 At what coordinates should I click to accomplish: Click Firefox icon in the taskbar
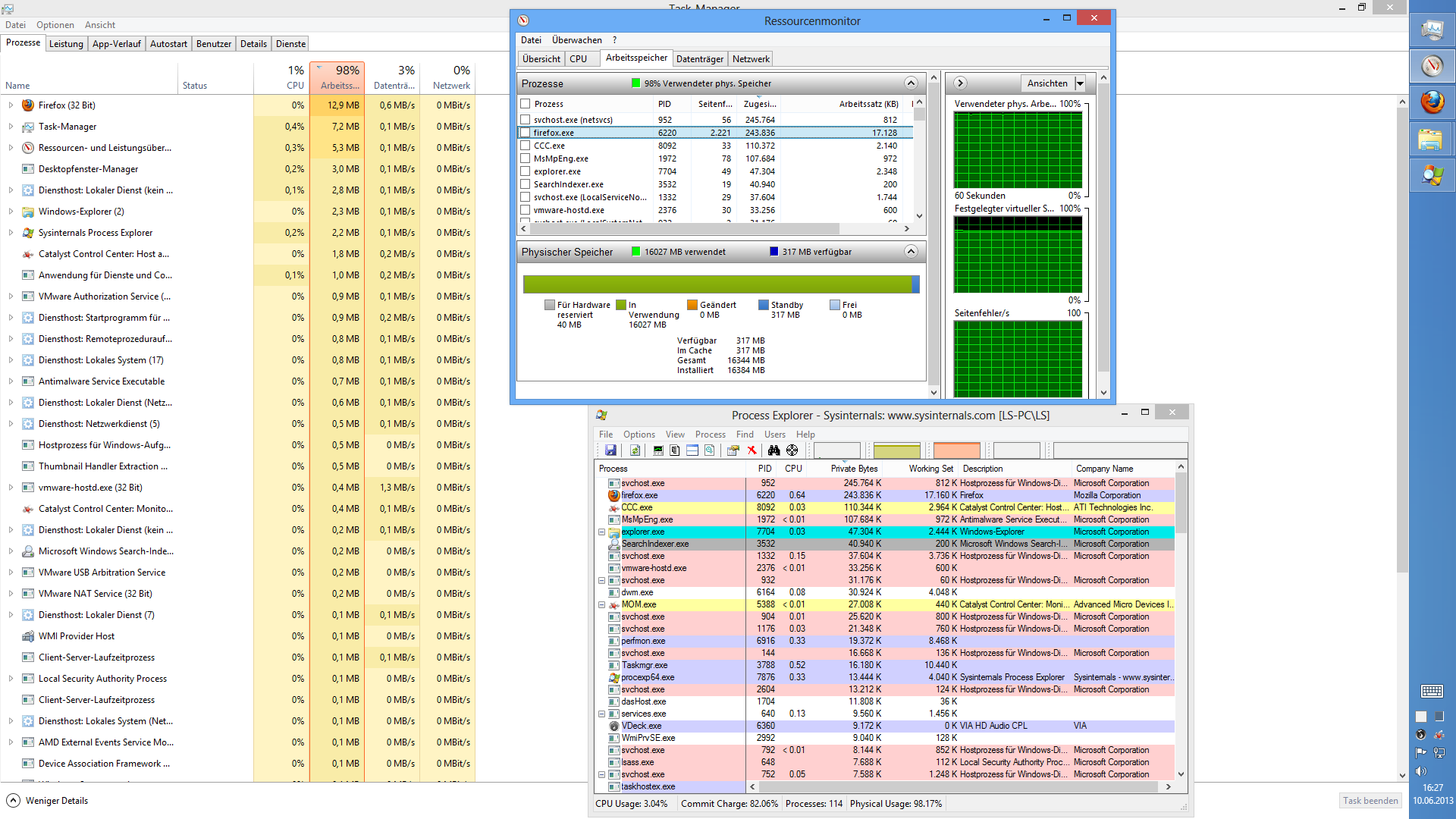click(x=1432, y=102)
